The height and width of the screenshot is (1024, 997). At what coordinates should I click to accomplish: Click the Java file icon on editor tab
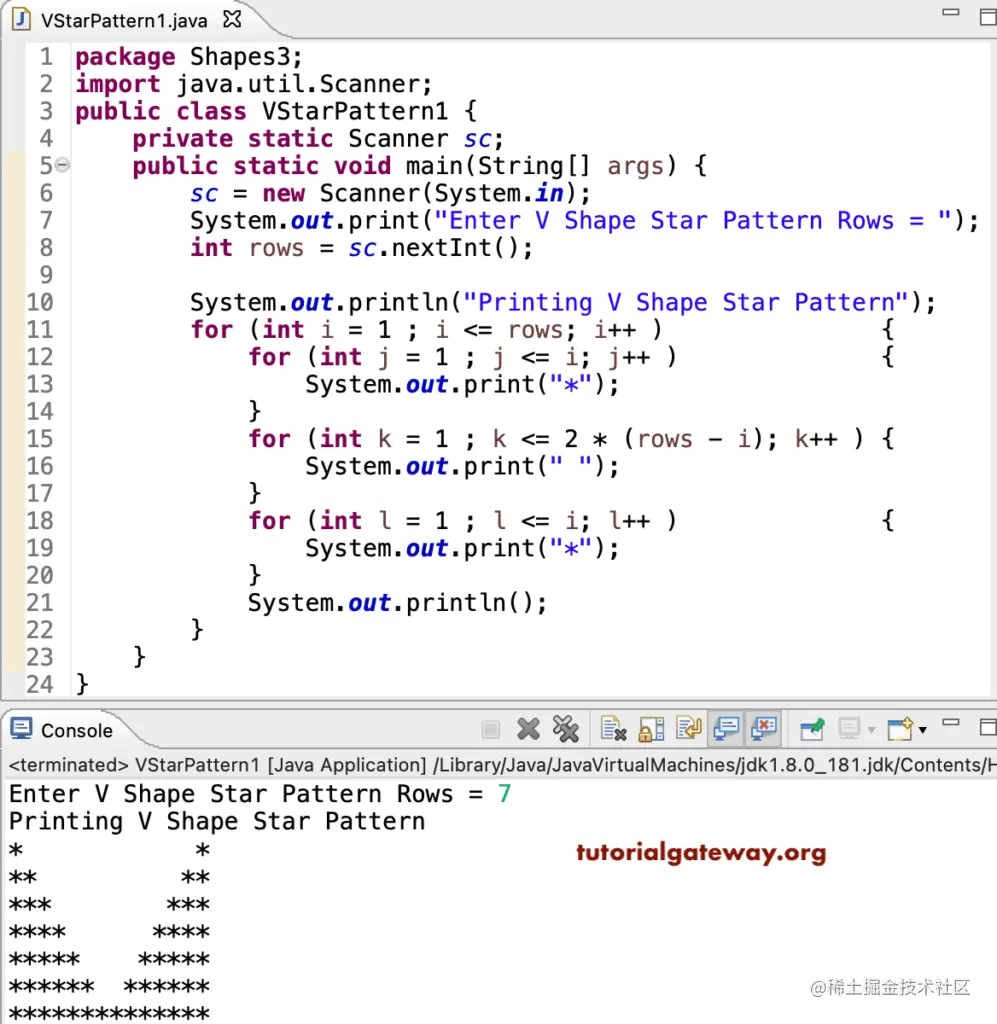21,19
